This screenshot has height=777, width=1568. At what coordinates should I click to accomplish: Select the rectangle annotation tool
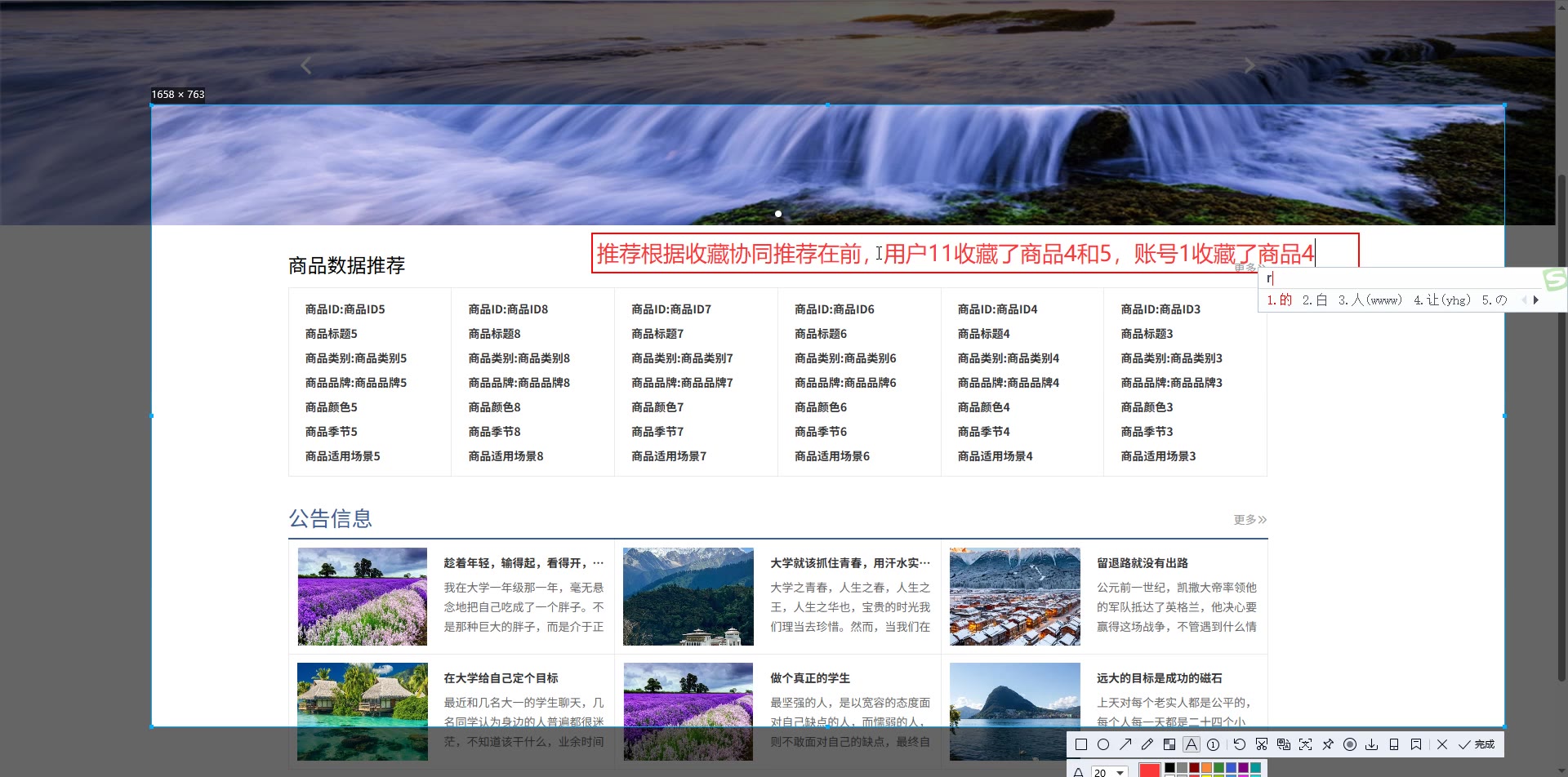click(x=1081, y=744)
